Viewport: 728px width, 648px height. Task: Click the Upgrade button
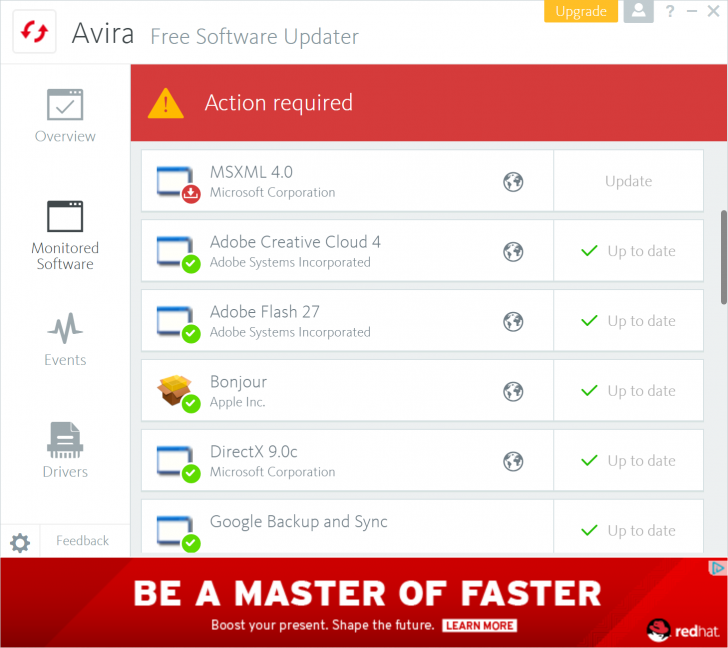point(581,11)
